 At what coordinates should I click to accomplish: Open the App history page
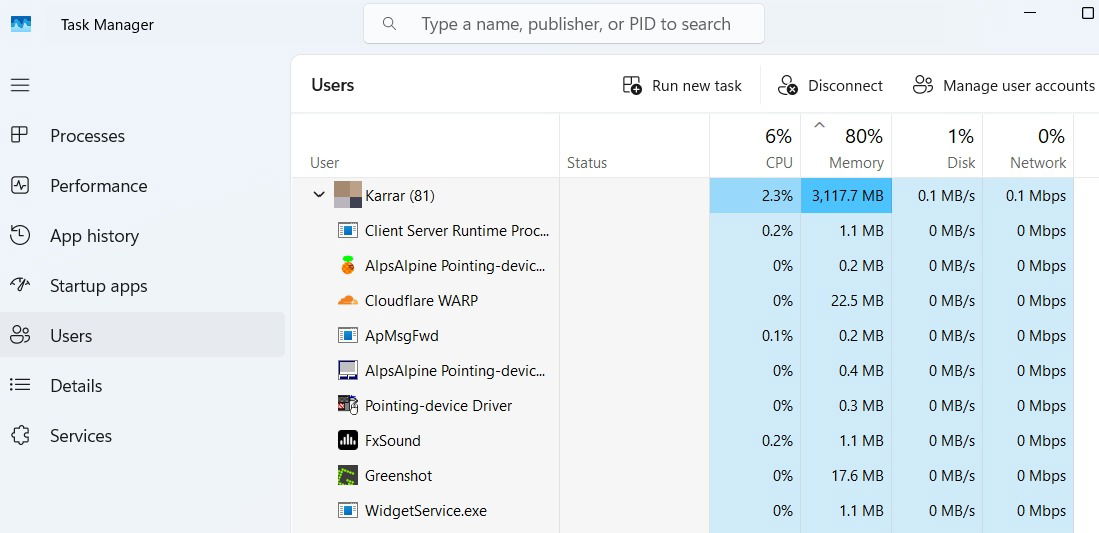[x=94, y=236]
